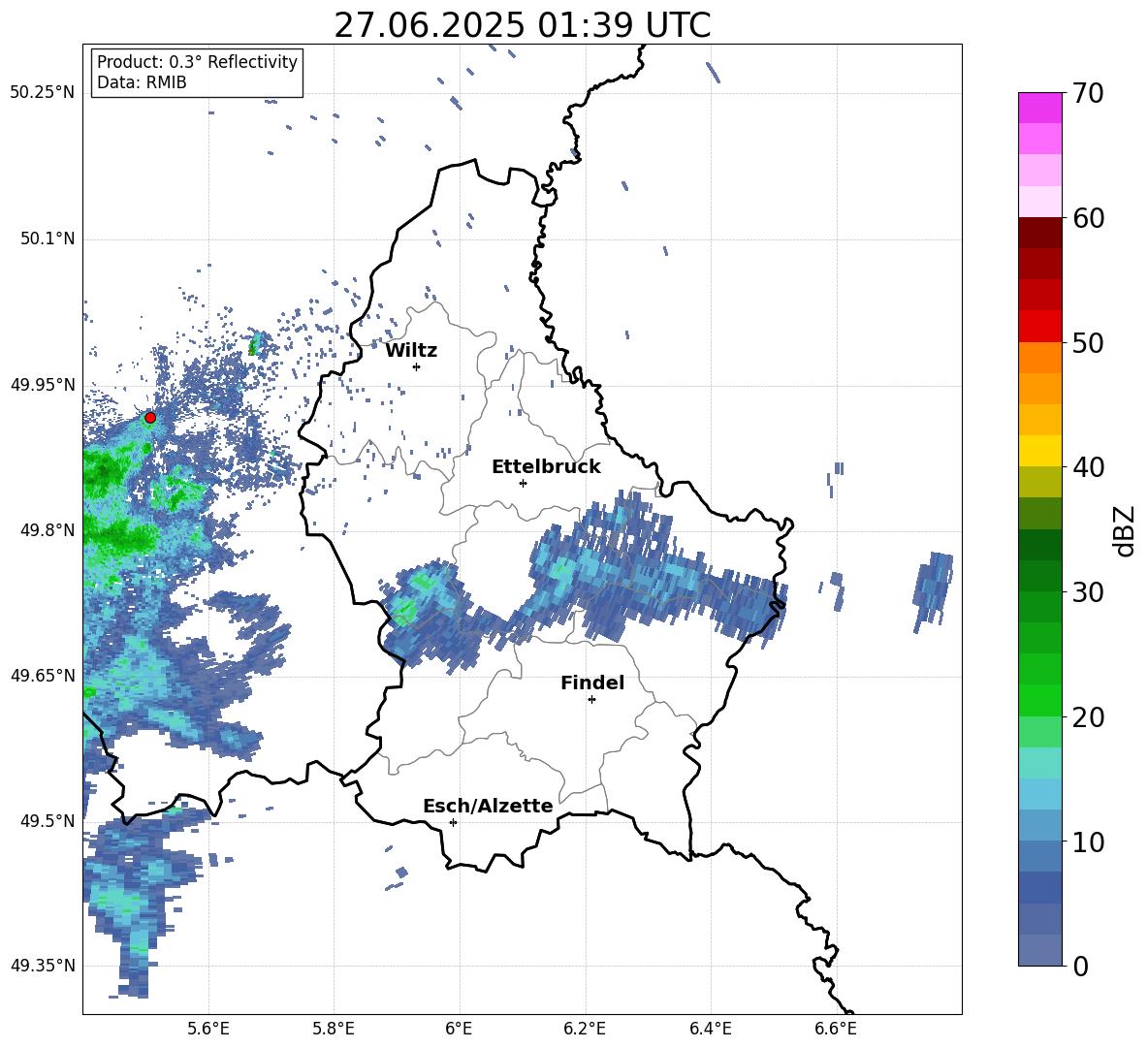Click the 6.4°E longitude label
Viewport: 1148px width, 1048px height.
710,1029
